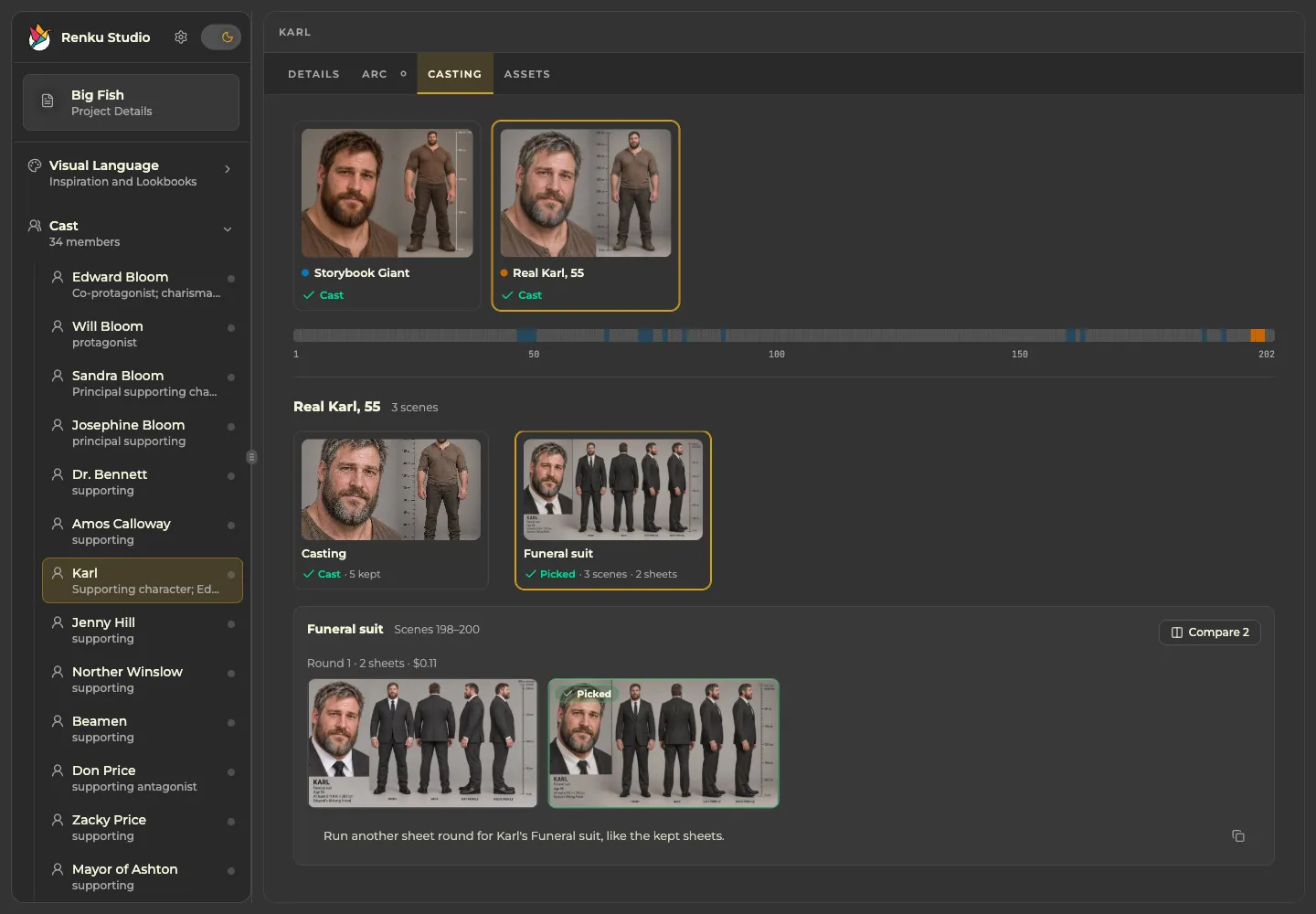Click the 'Round 1 · 2 sheets · $0.11' text
The height and width of the screenshot is (914, 1316).
click(372, 664)
